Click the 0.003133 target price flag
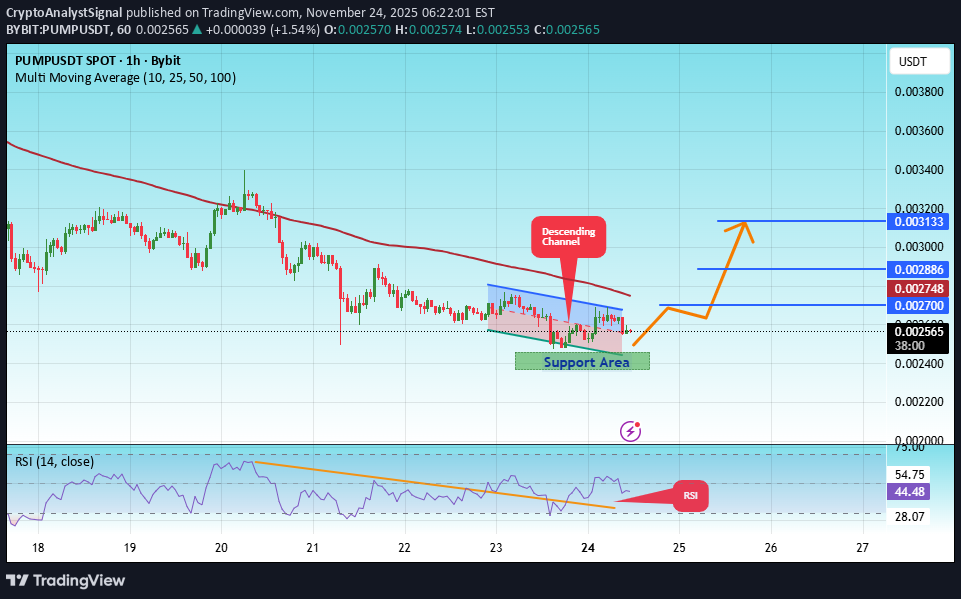This screenshot has width=961, height=599. [x=917, y=222]
